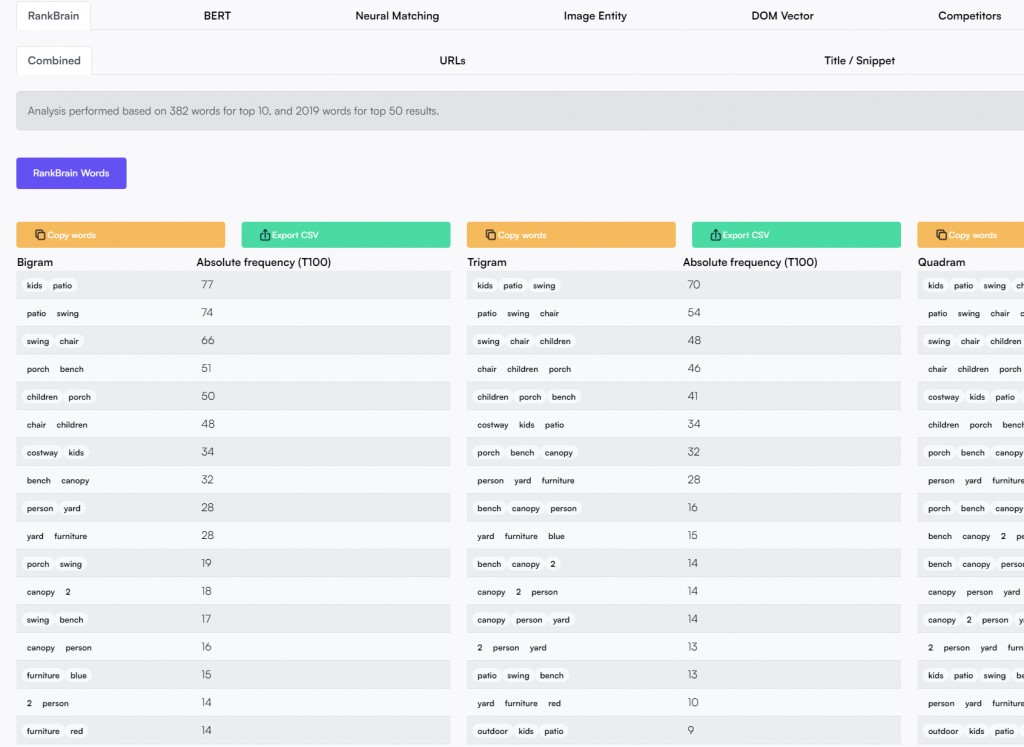Click the export icon in Bigram Export CSV

click(x=265, y=235)
